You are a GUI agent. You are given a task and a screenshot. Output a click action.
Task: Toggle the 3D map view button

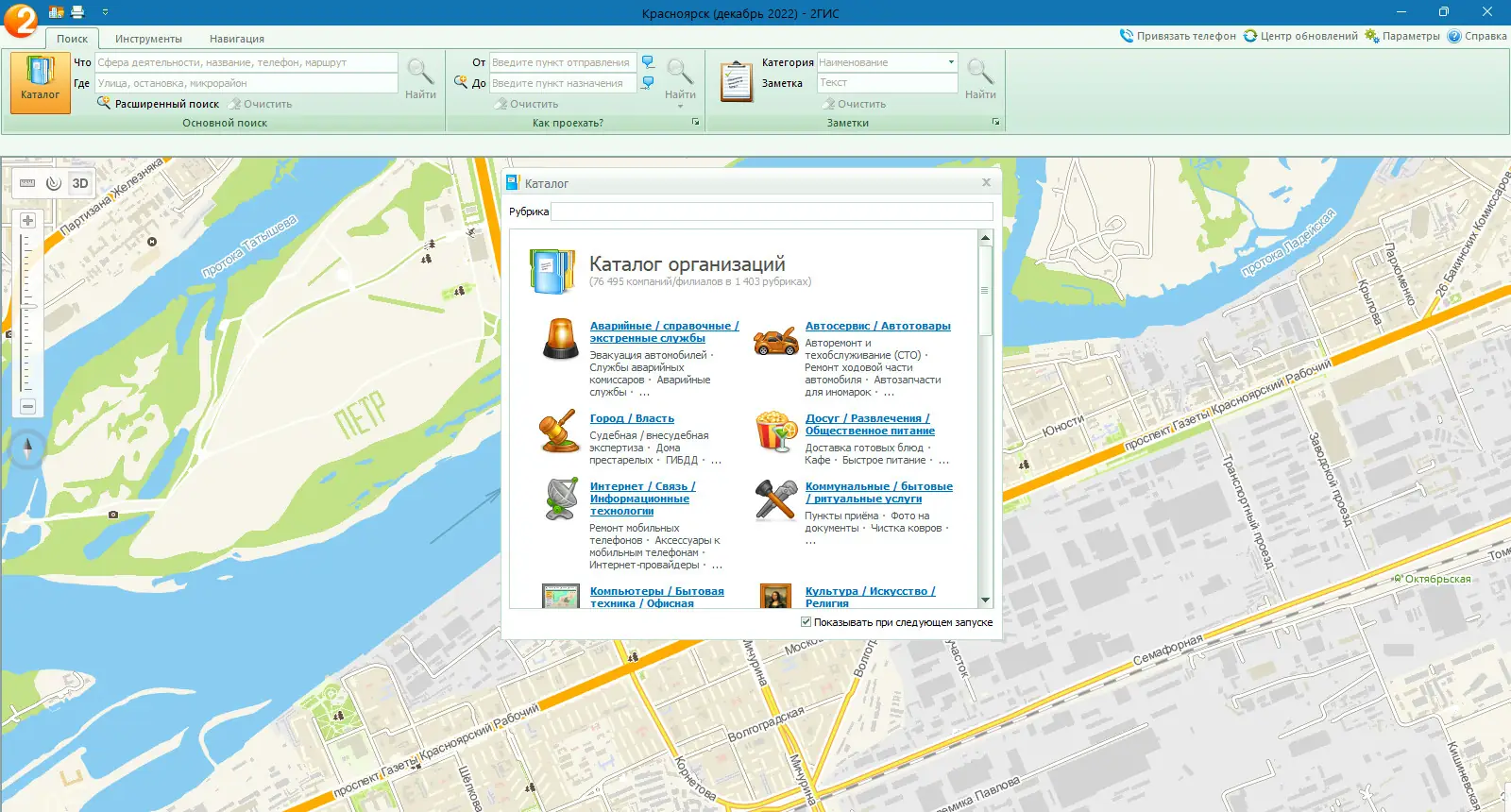[x=80, y=183]
